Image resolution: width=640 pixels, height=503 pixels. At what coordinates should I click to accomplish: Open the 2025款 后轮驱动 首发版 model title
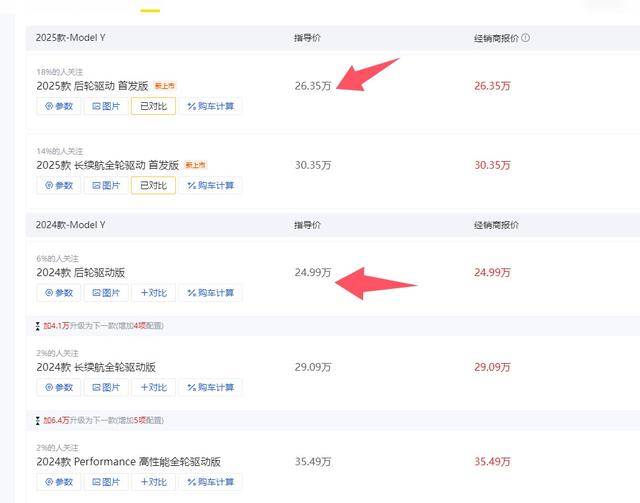pyautogui.click(x=92, y=86)
